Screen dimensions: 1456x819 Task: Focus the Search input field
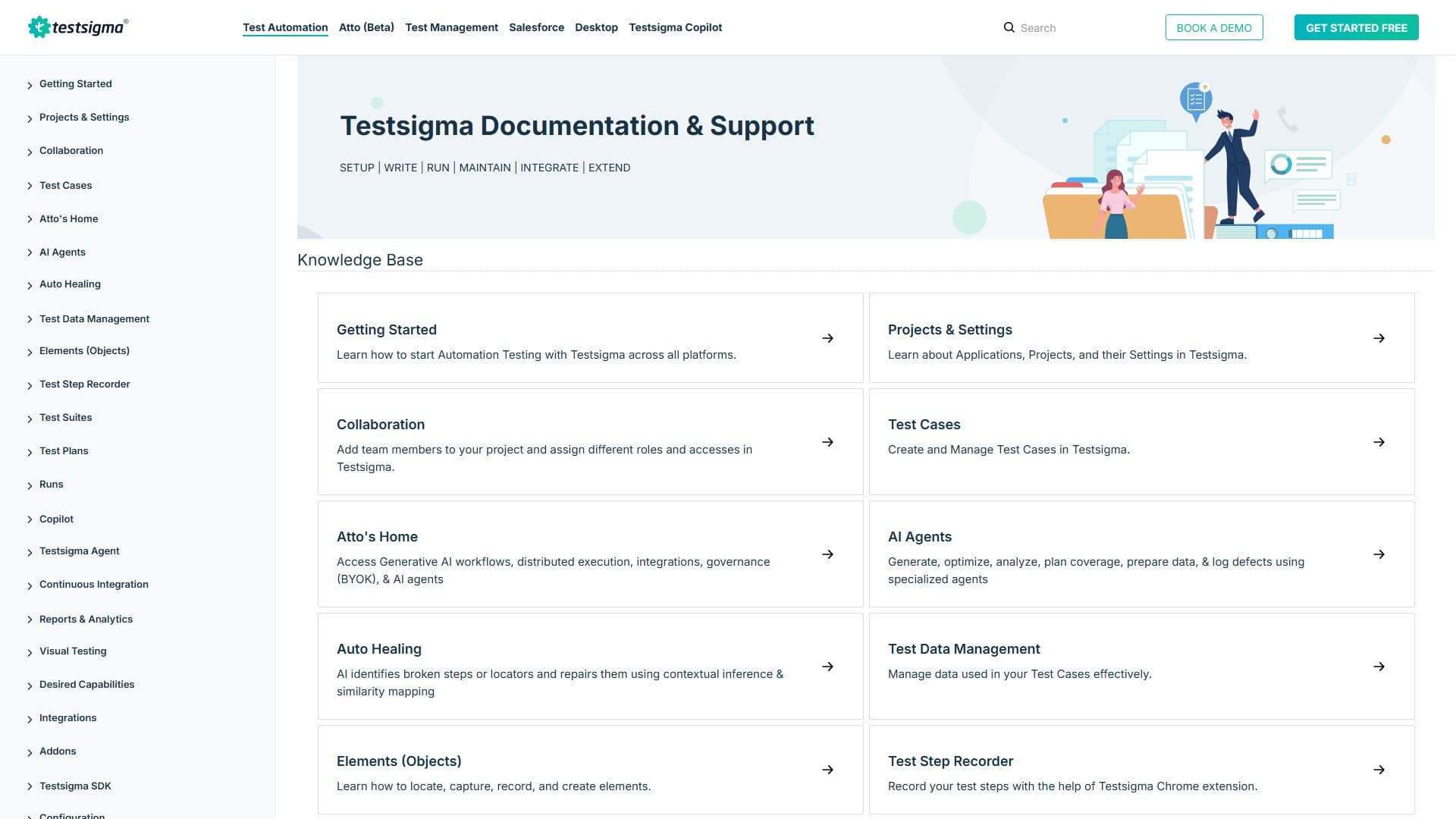point(1077,28)
